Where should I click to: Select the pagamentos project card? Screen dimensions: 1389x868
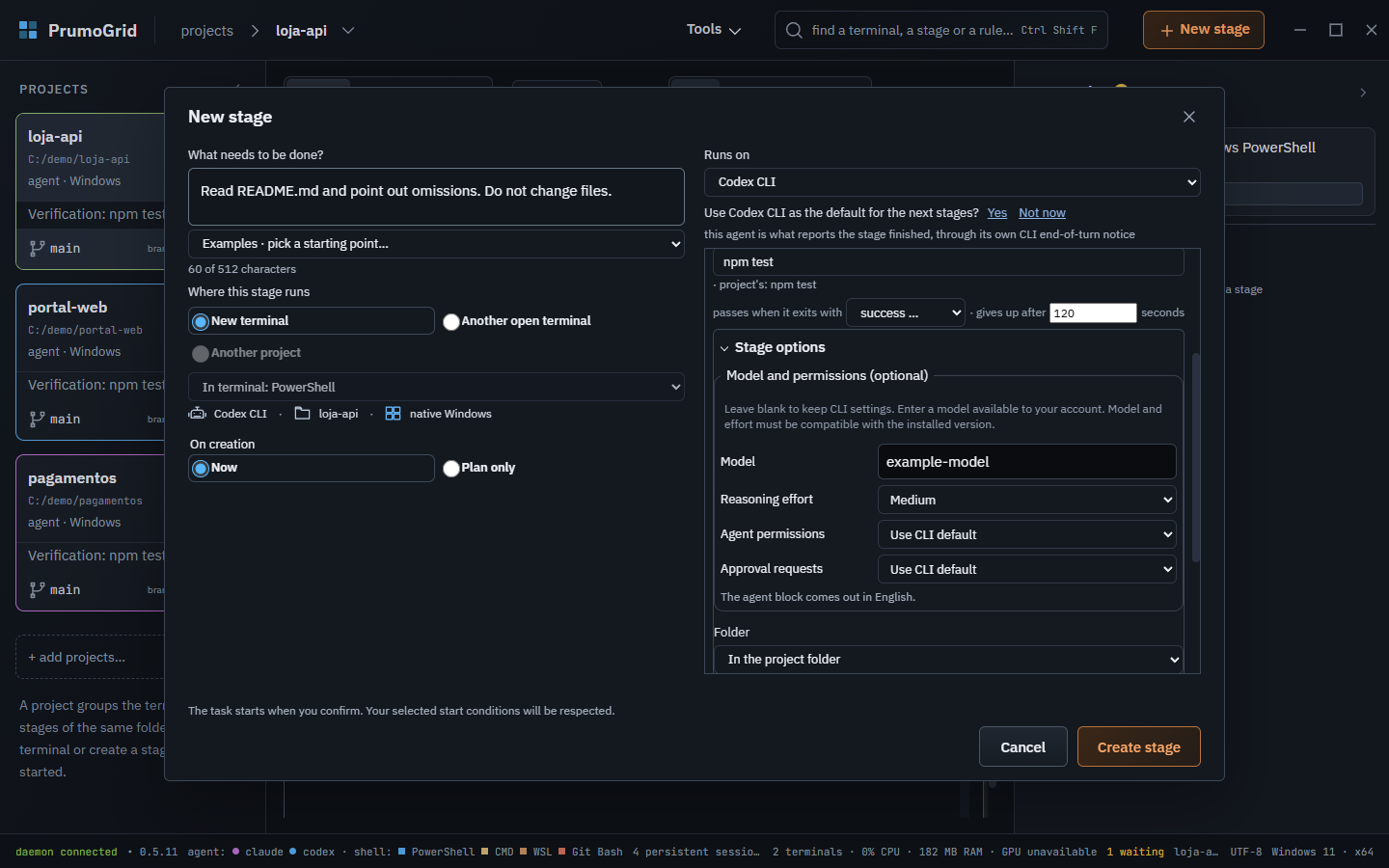(x=91, y=532)
